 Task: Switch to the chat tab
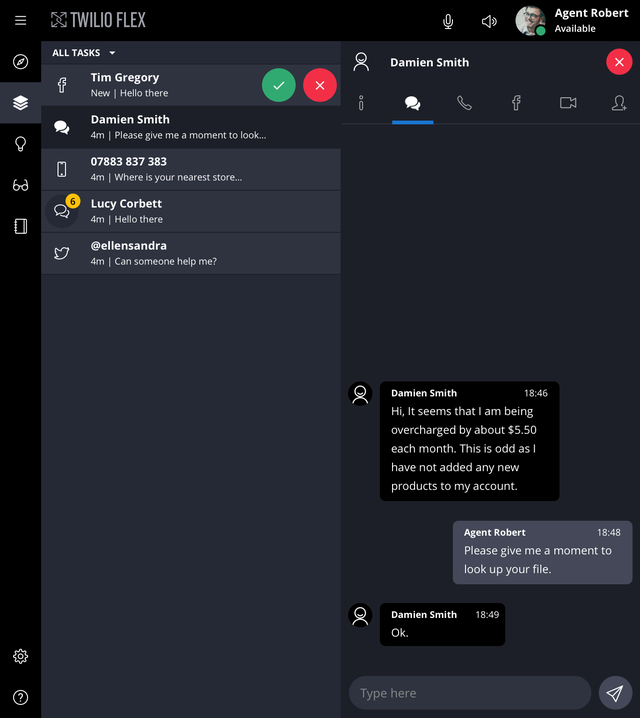click(x=412, y=103)
